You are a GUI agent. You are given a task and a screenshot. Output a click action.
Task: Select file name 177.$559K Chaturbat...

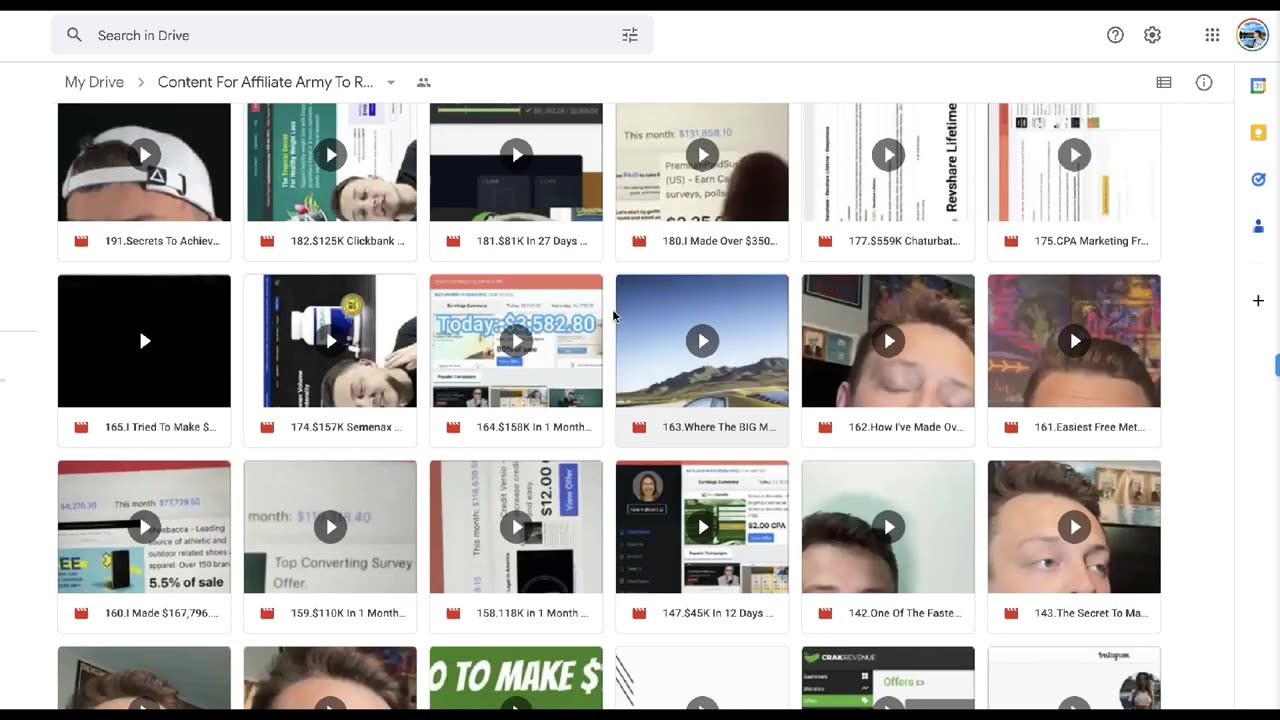click(905, 241)
